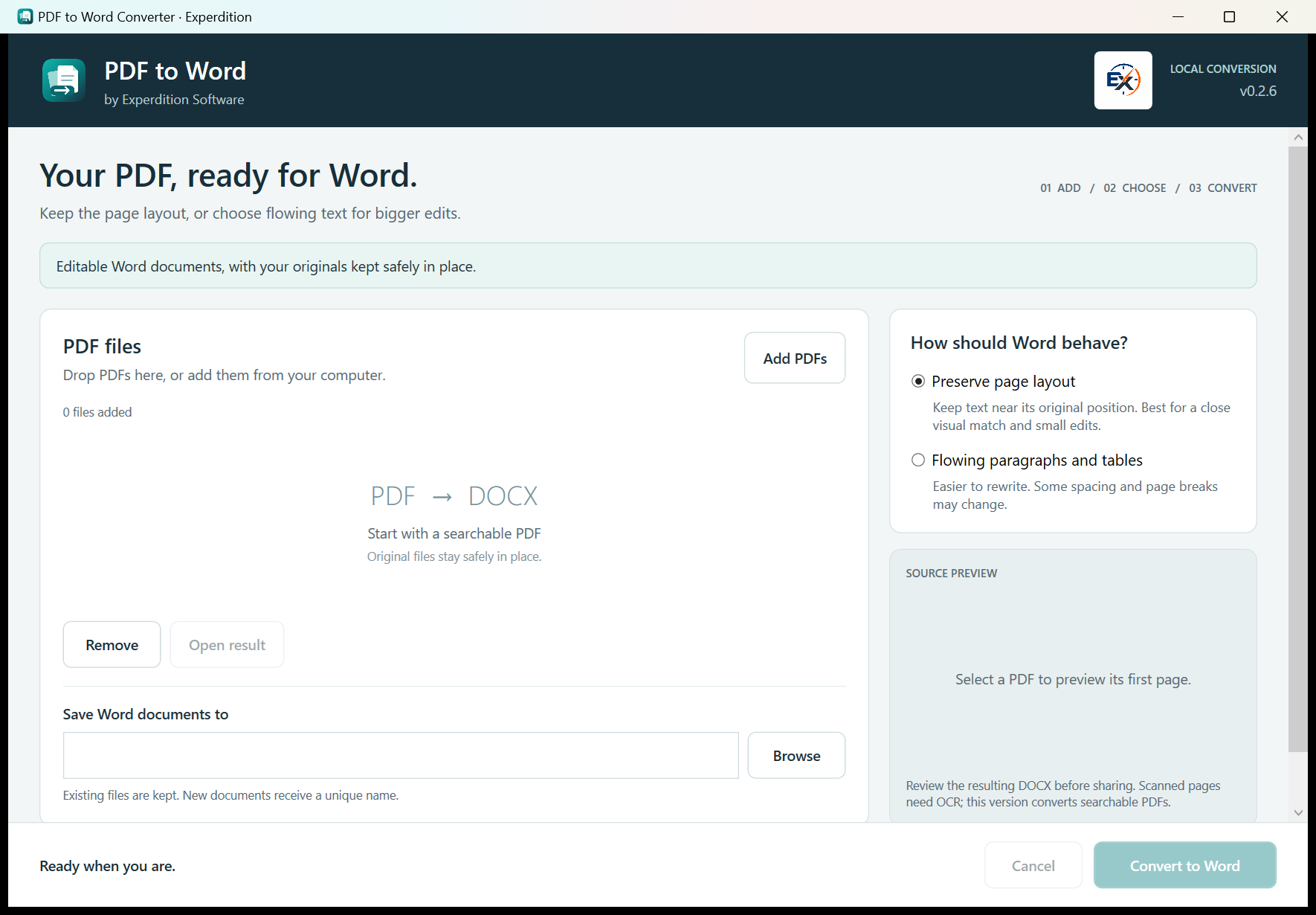This screenshot has height=915, width=1316.
Task: Click the title bar app icon
Action: 25,16
